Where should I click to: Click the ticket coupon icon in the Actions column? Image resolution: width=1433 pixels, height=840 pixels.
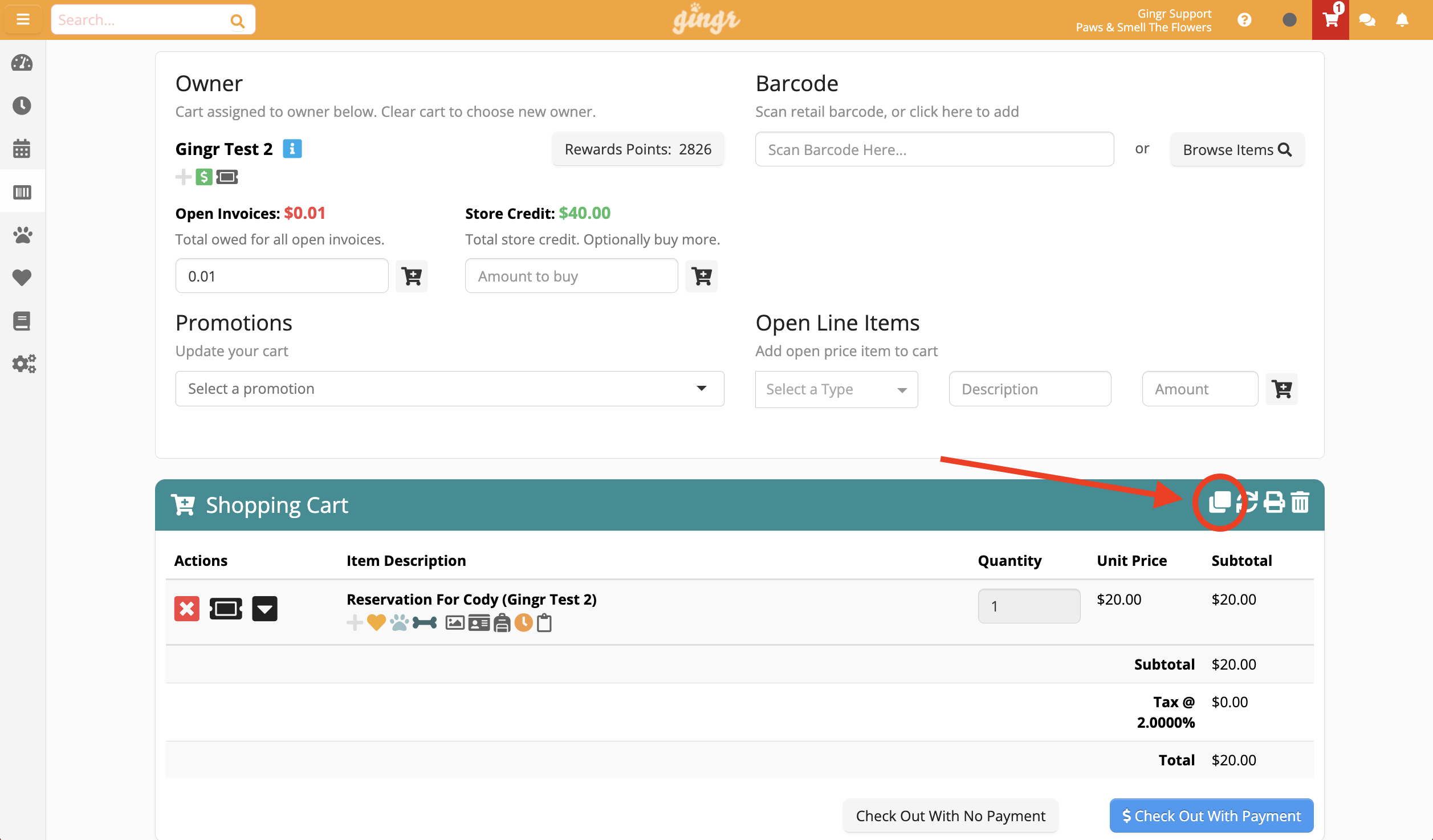226,609
